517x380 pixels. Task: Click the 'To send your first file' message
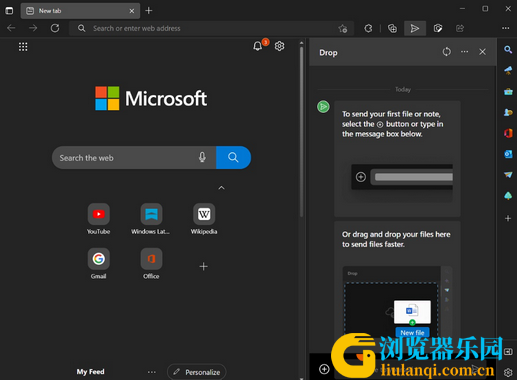(x=392, y=124)
